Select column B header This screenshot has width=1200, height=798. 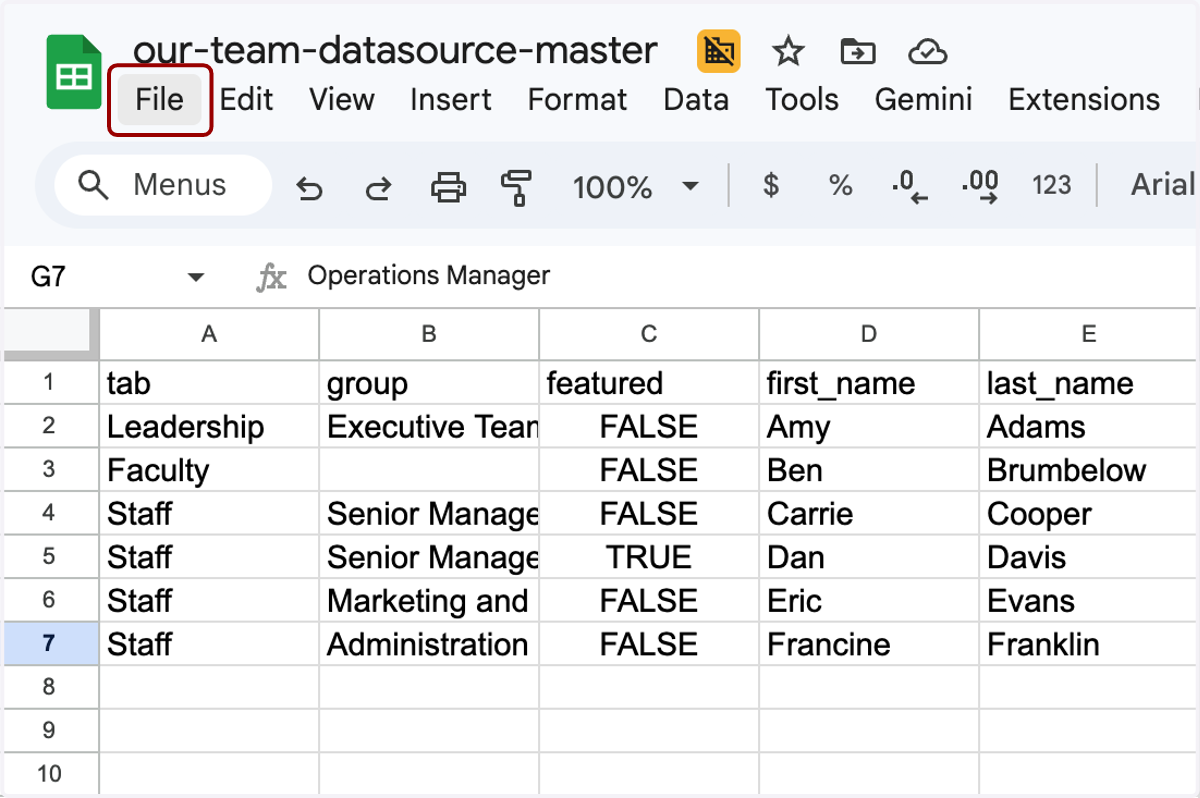429,334
